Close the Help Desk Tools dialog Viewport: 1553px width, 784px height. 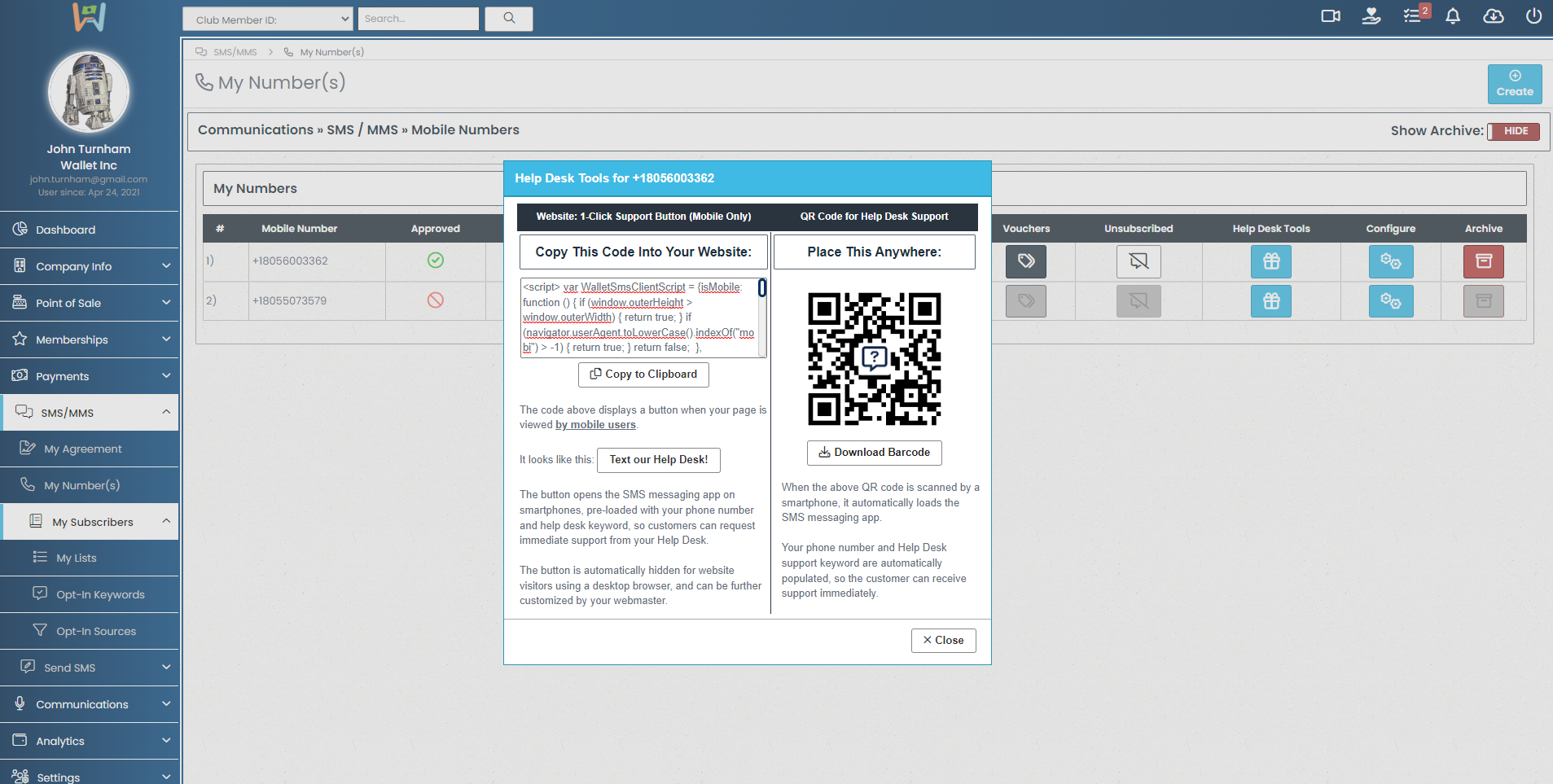[943, 641]
